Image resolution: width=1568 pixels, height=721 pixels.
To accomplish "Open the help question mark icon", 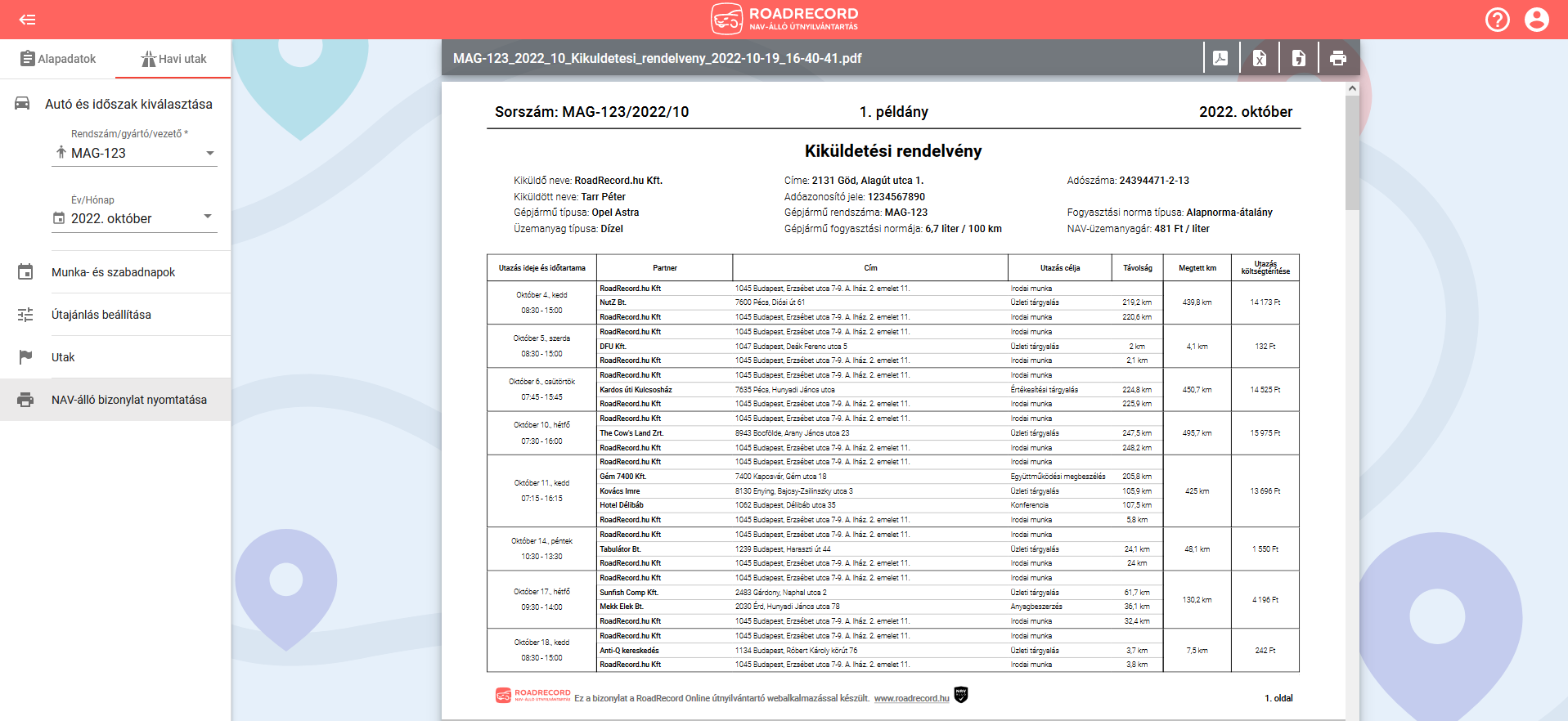I will click(1498, 20).
